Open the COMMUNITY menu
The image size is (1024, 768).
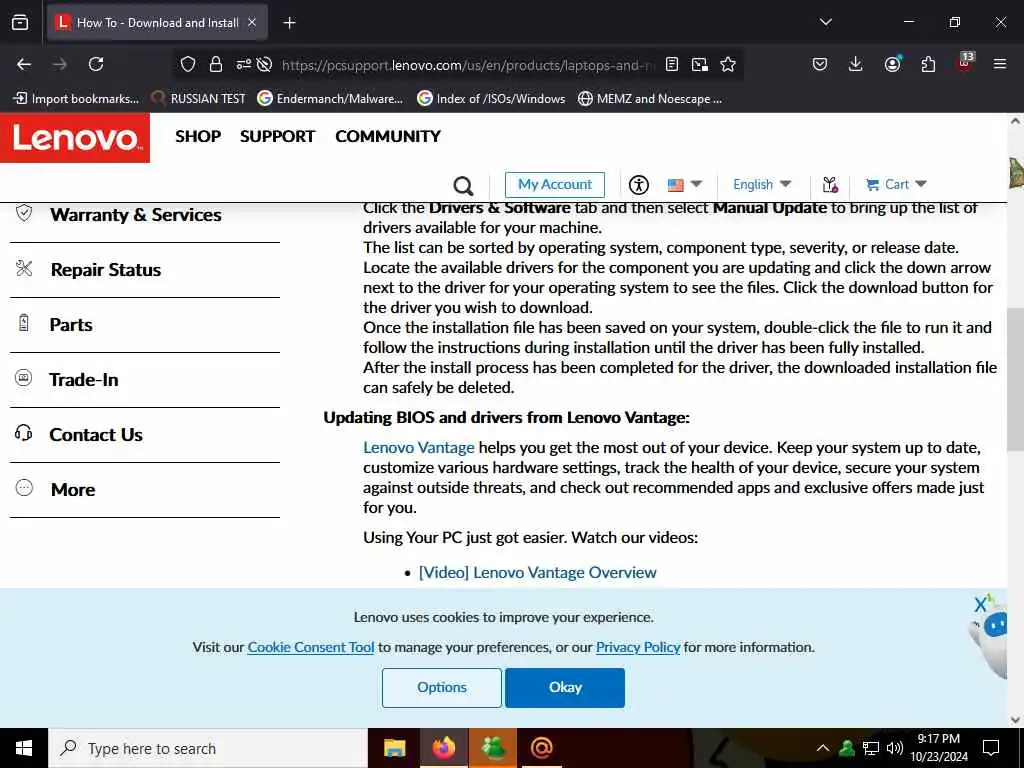388,136
